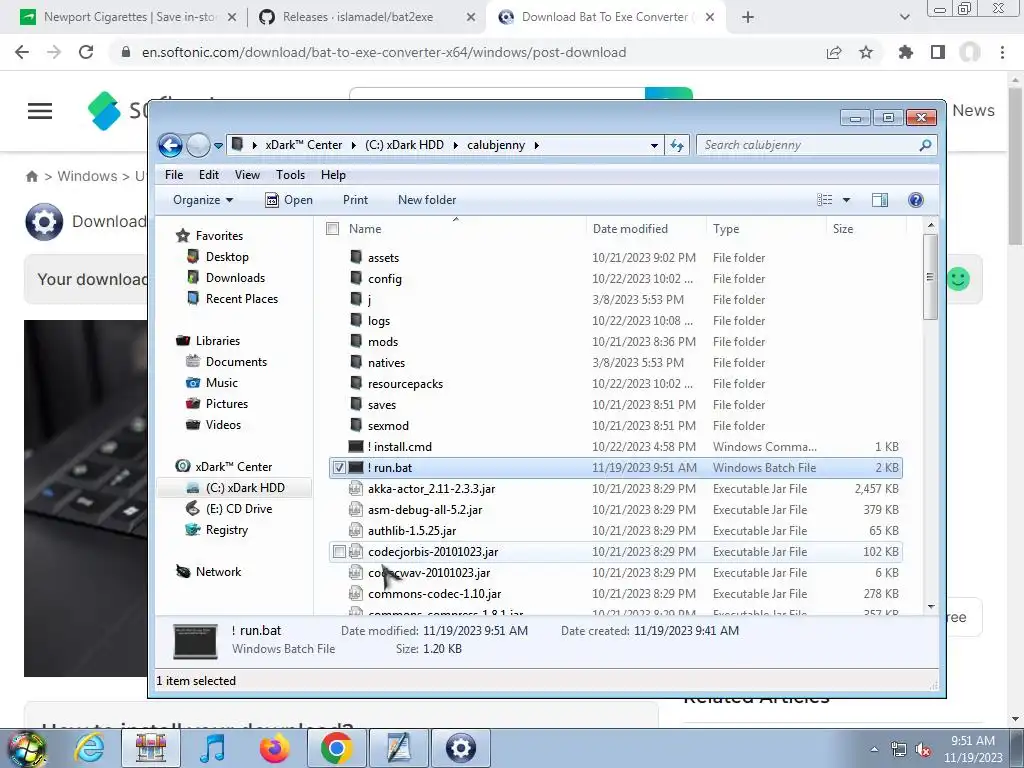This screenshot has height=768, width=1024.
Task: Check the codecjorbis-20101023.jar checkbox
Action: point(339,552)
